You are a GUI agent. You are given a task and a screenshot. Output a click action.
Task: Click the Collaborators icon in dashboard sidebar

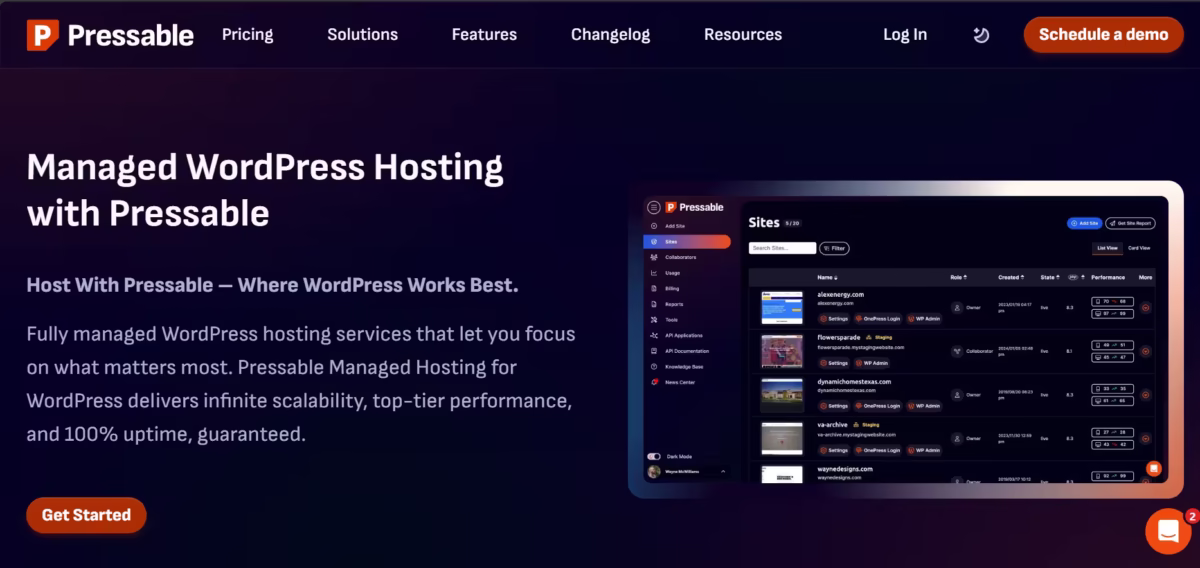pos(654,257)
